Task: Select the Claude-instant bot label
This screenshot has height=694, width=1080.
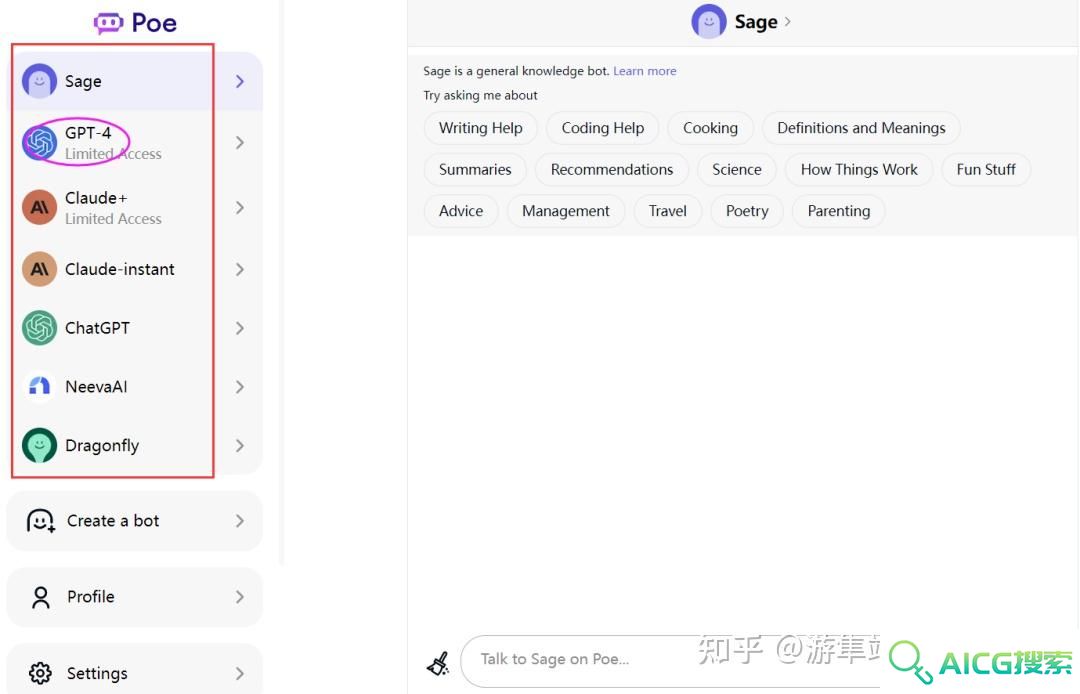Action: (120, 269)
